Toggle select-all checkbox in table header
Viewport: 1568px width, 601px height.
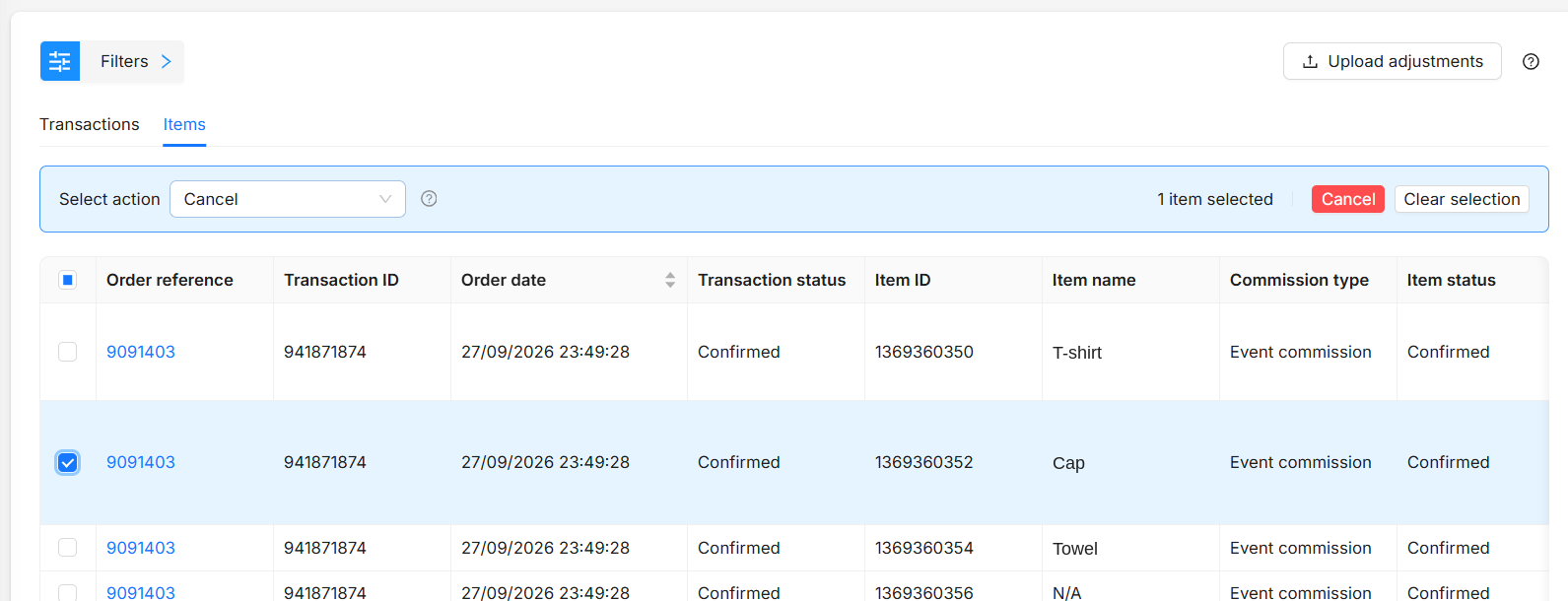[x=68, y=280]
